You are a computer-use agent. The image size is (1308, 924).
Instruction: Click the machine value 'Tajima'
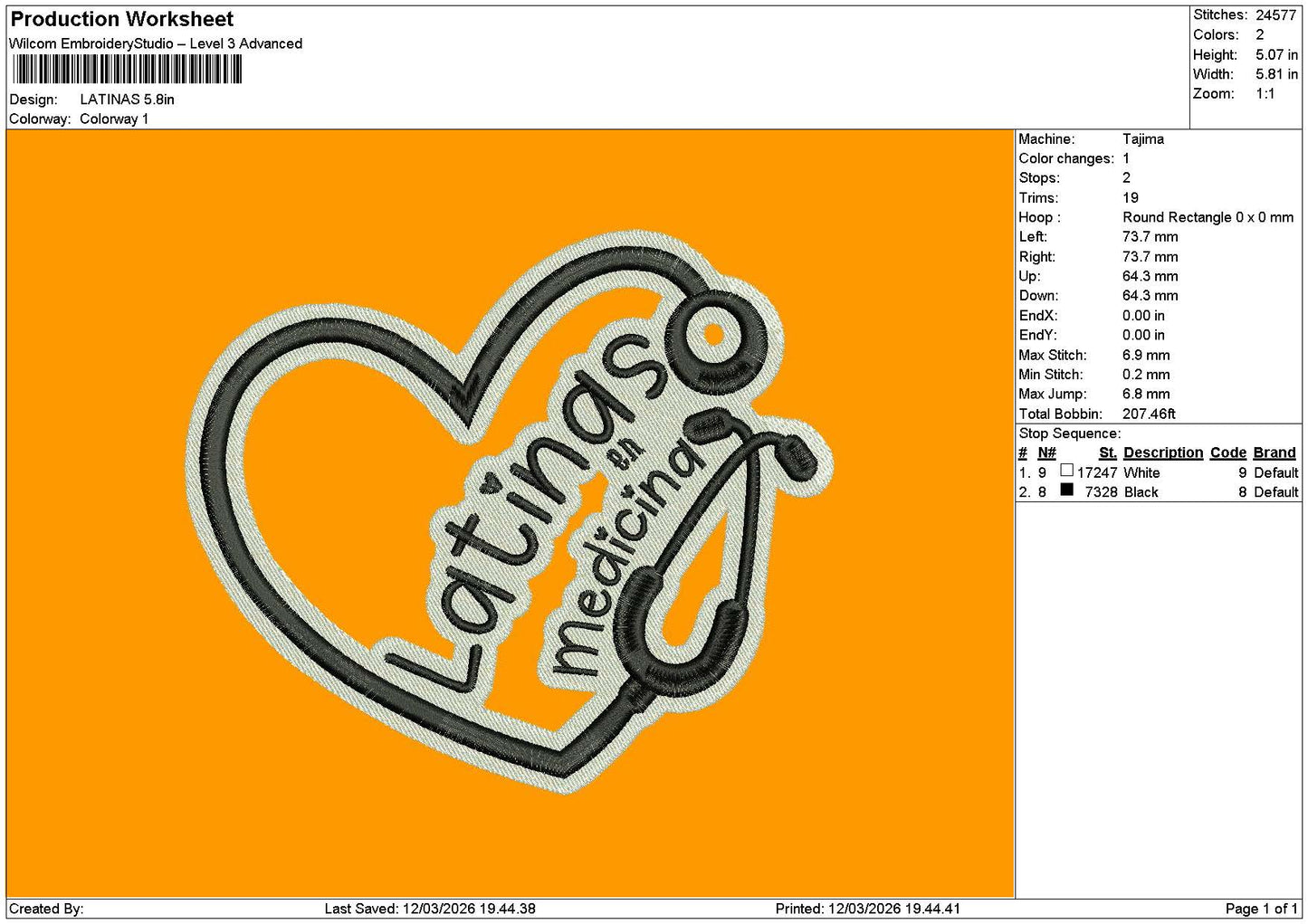1143,139
